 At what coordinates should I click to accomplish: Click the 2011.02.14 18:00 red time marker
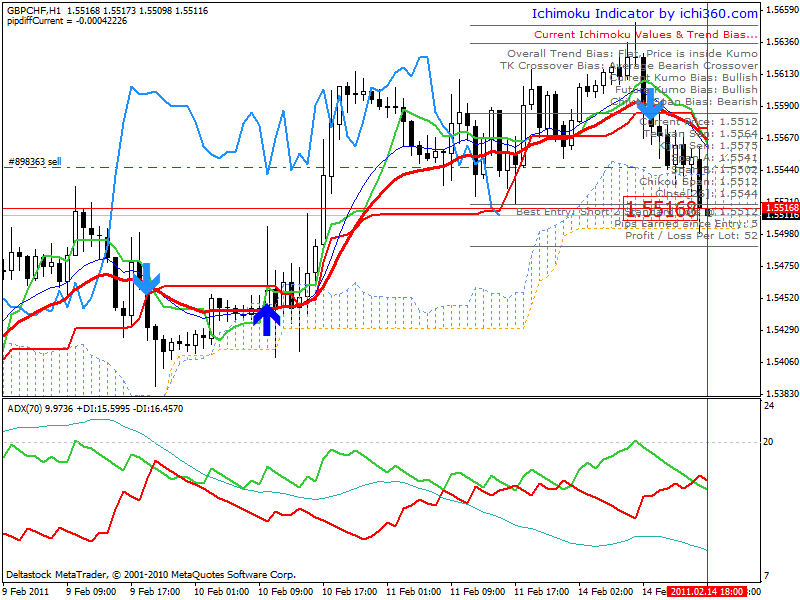(707, 591)
